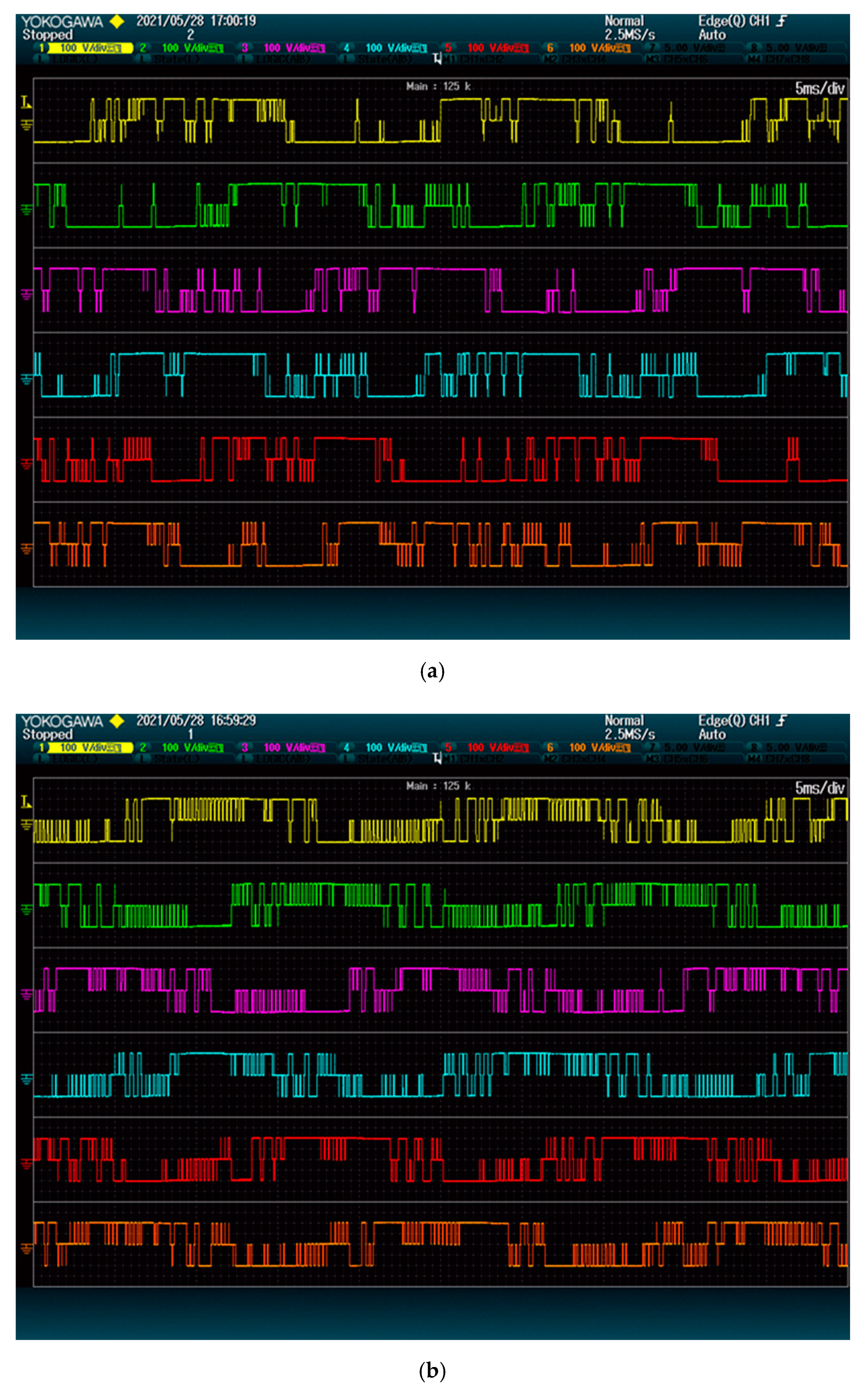Click the Auto trigger mode label in panel (b)

(712, 734)
